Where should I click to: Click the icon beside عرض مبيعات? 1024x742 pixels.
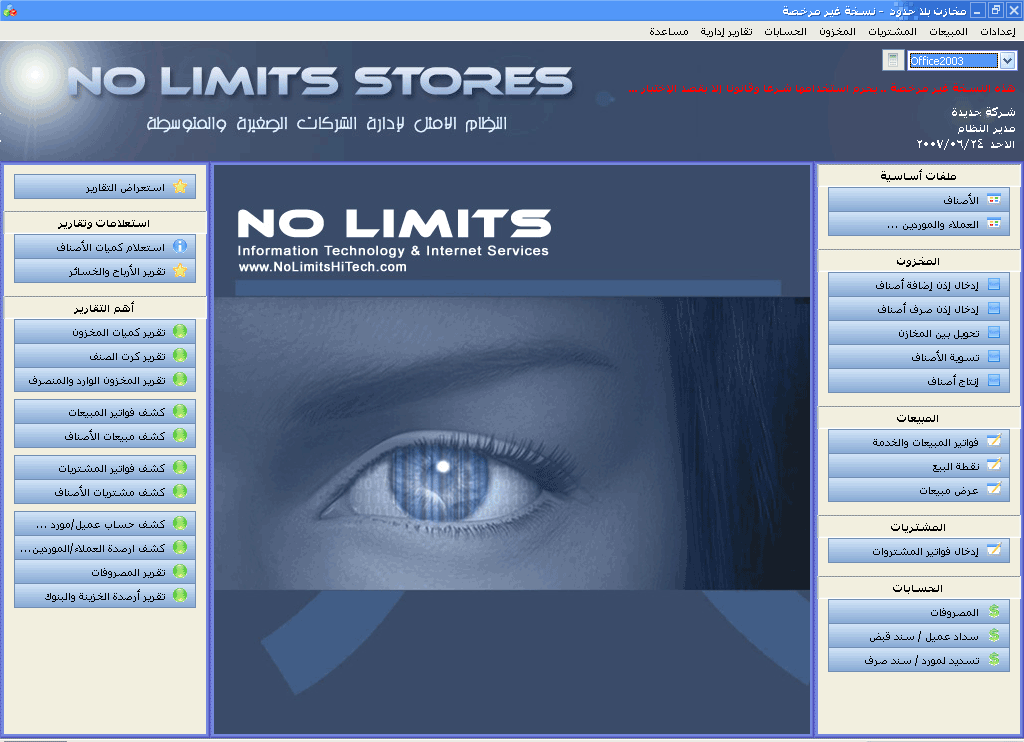(994, 489)
